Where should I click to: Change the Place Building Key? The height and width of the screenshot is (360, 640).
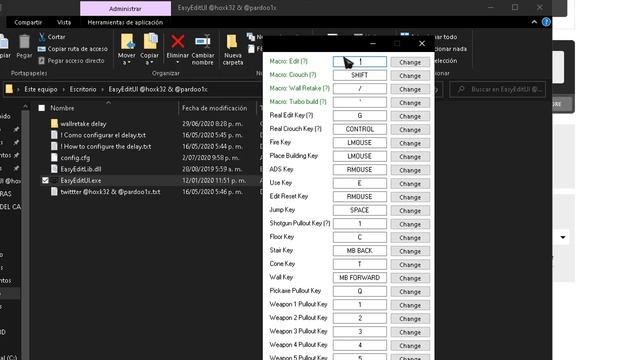coord(410,156)
